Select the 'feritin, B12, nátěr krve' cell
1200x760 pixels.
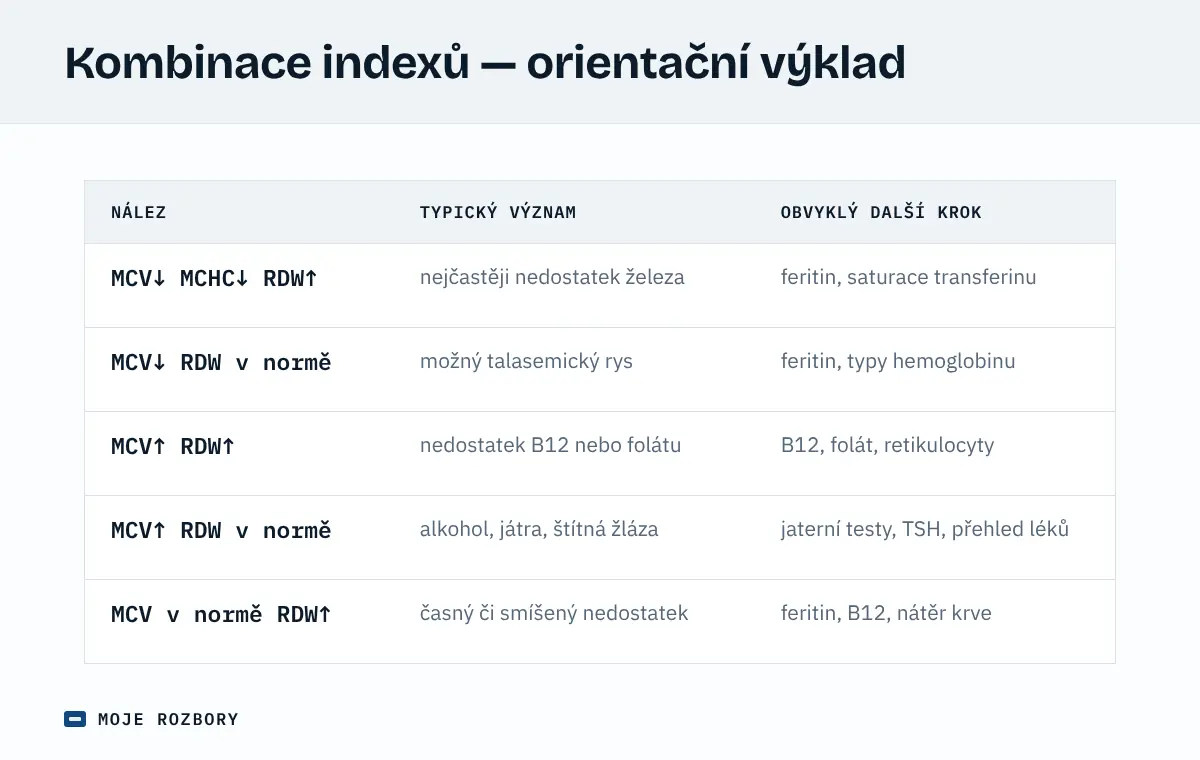point(935,622)
